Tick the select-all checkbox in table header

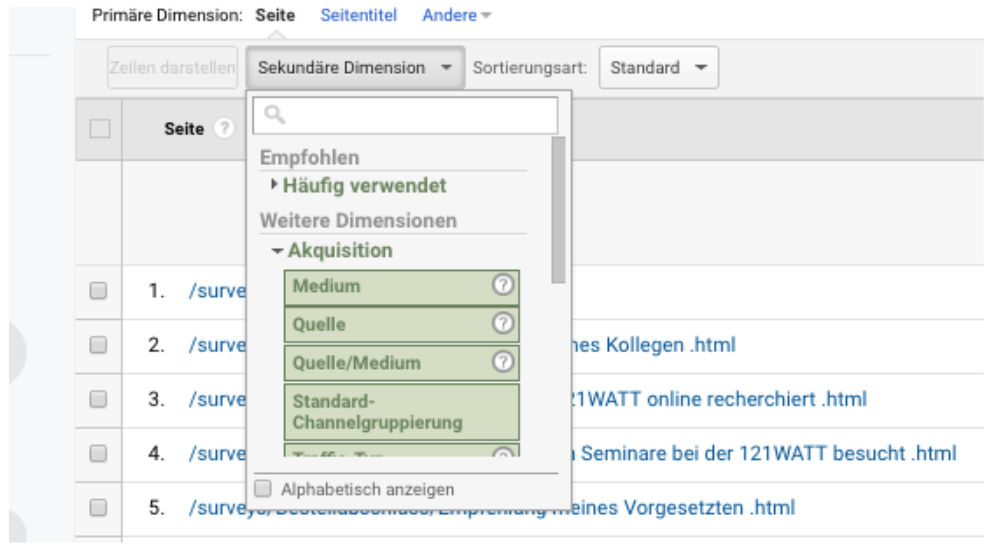pos(98,130)
